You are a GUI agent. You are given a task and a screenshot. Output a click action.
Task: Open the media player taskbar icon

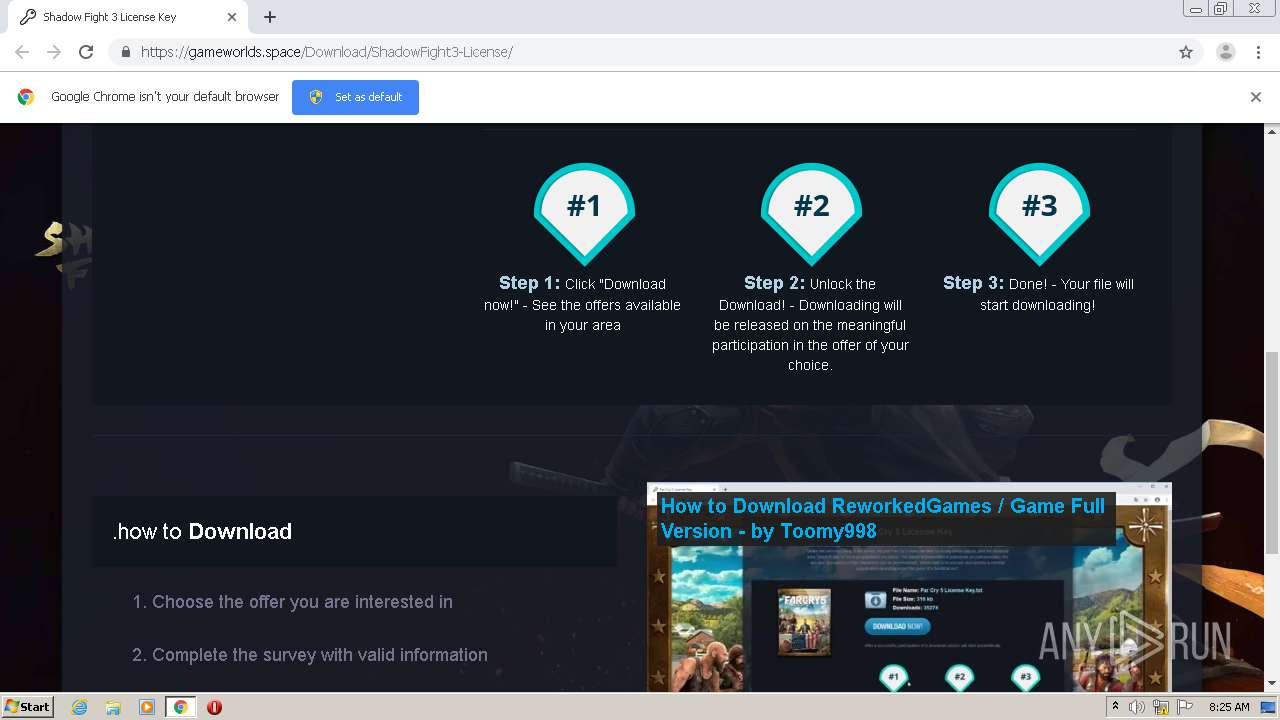pos(147,707)
